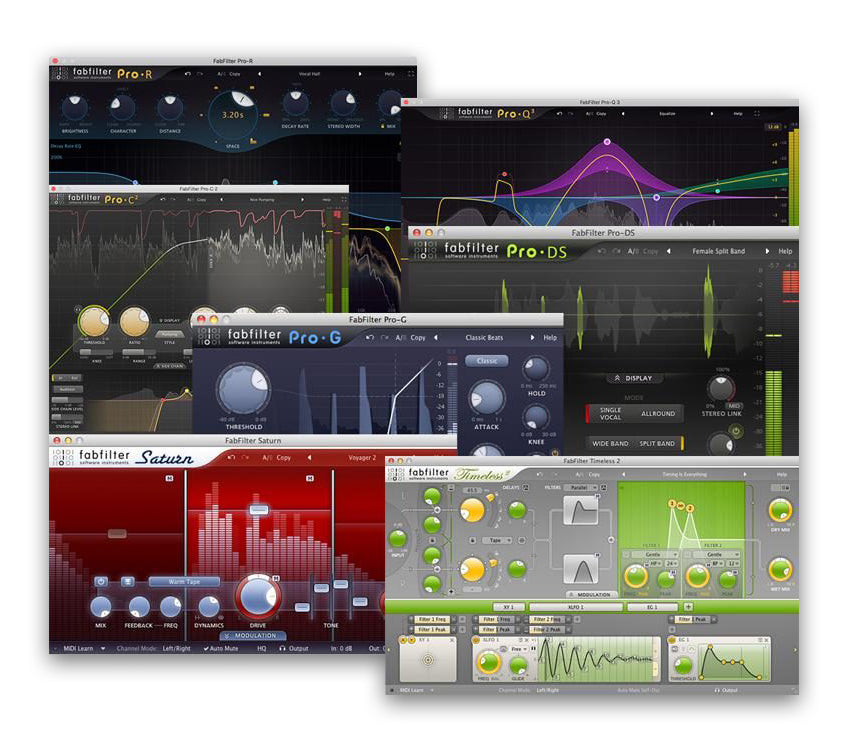Click the fullscreen icon in Pro-R
The height and width of the screenshot is (750, 847).
(411, 74)
